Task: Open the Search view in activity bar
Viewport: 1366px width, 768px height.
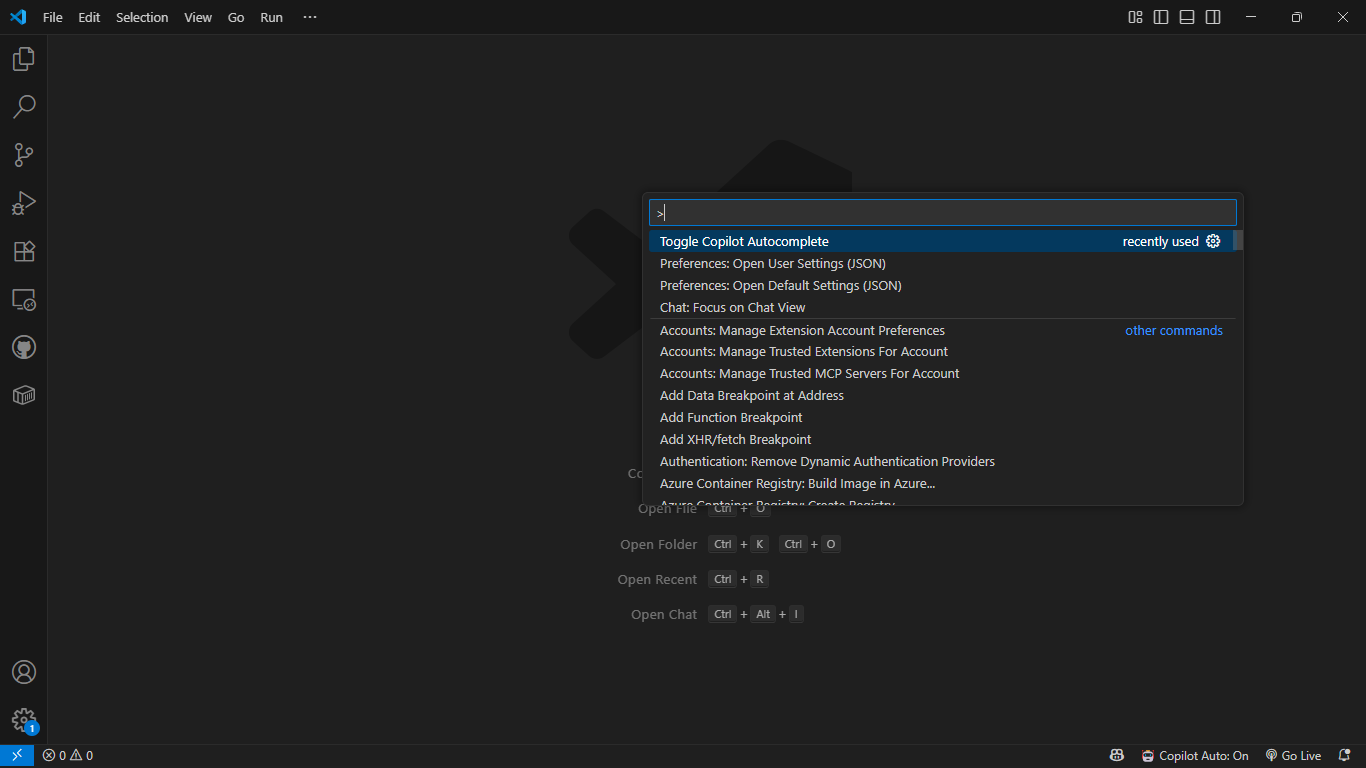Action: pos(24,107)
